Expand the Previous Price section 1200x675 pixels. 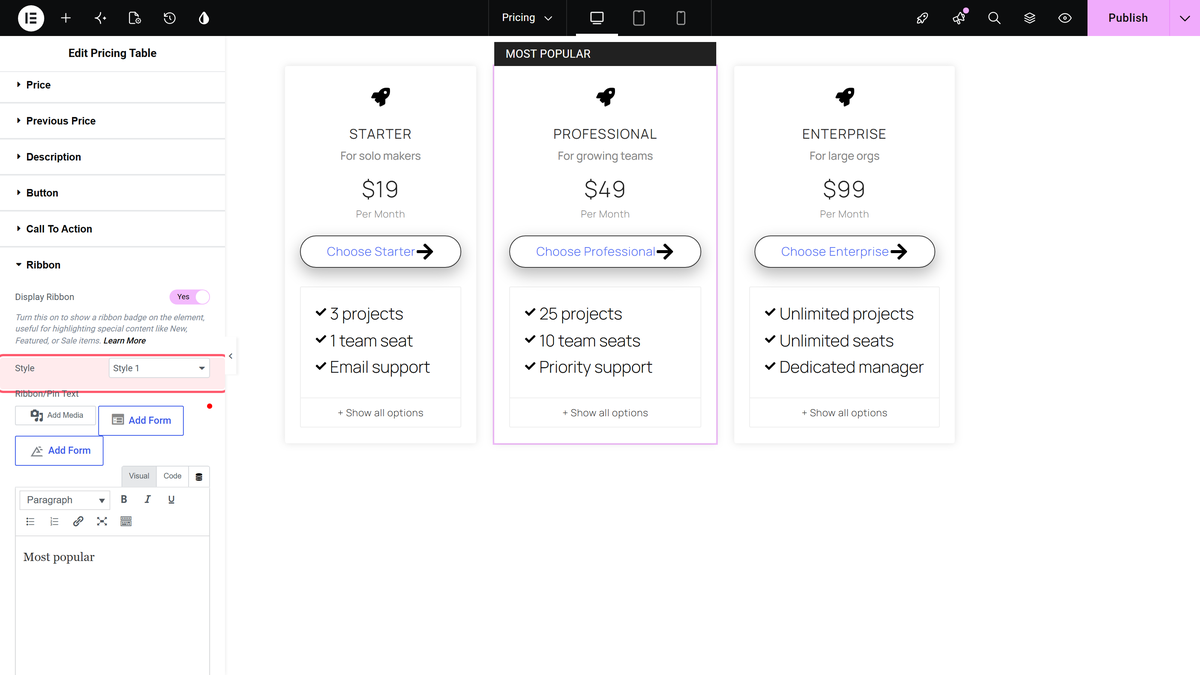click(113, 121)
